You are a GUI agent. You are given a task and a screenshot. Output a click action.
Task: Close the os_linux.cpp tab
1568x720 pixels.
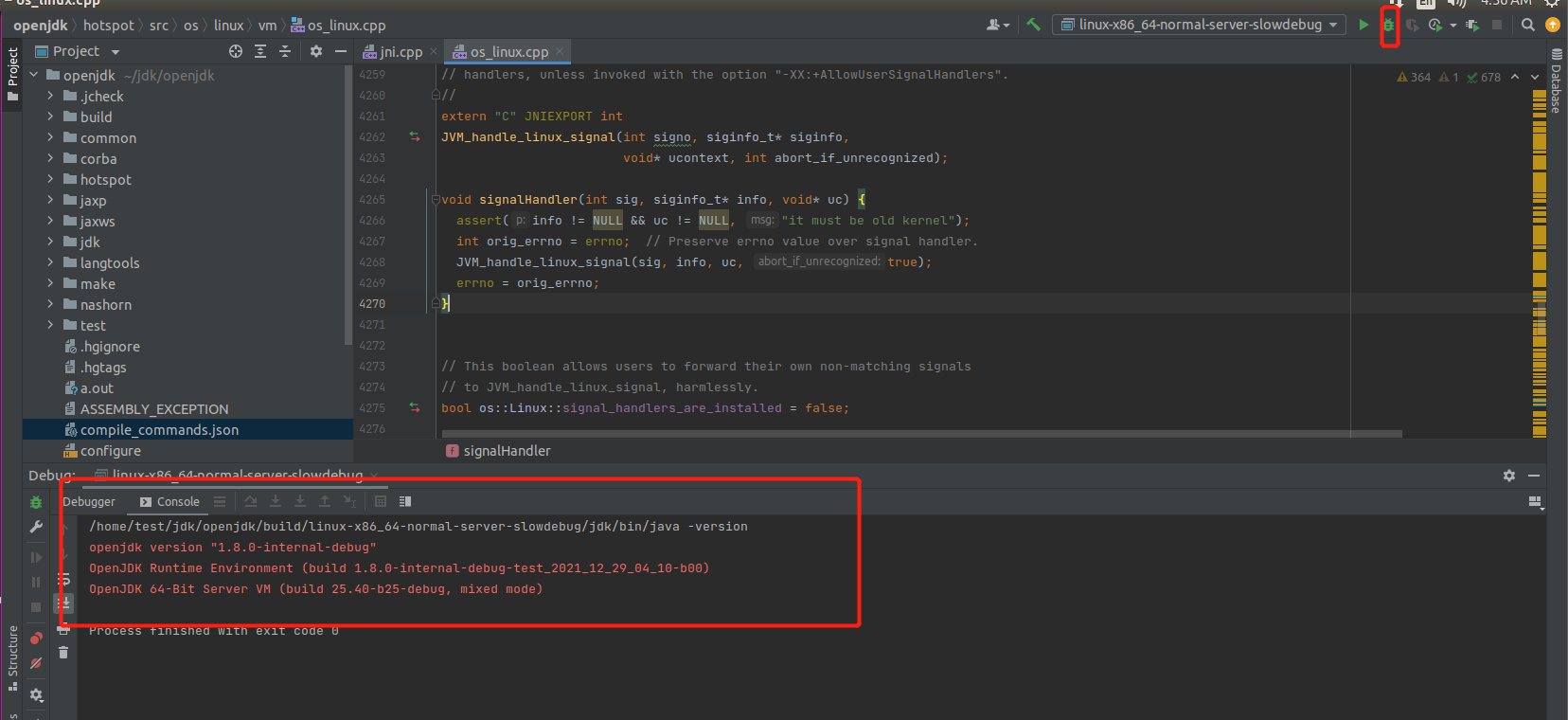tap(560, 51)
